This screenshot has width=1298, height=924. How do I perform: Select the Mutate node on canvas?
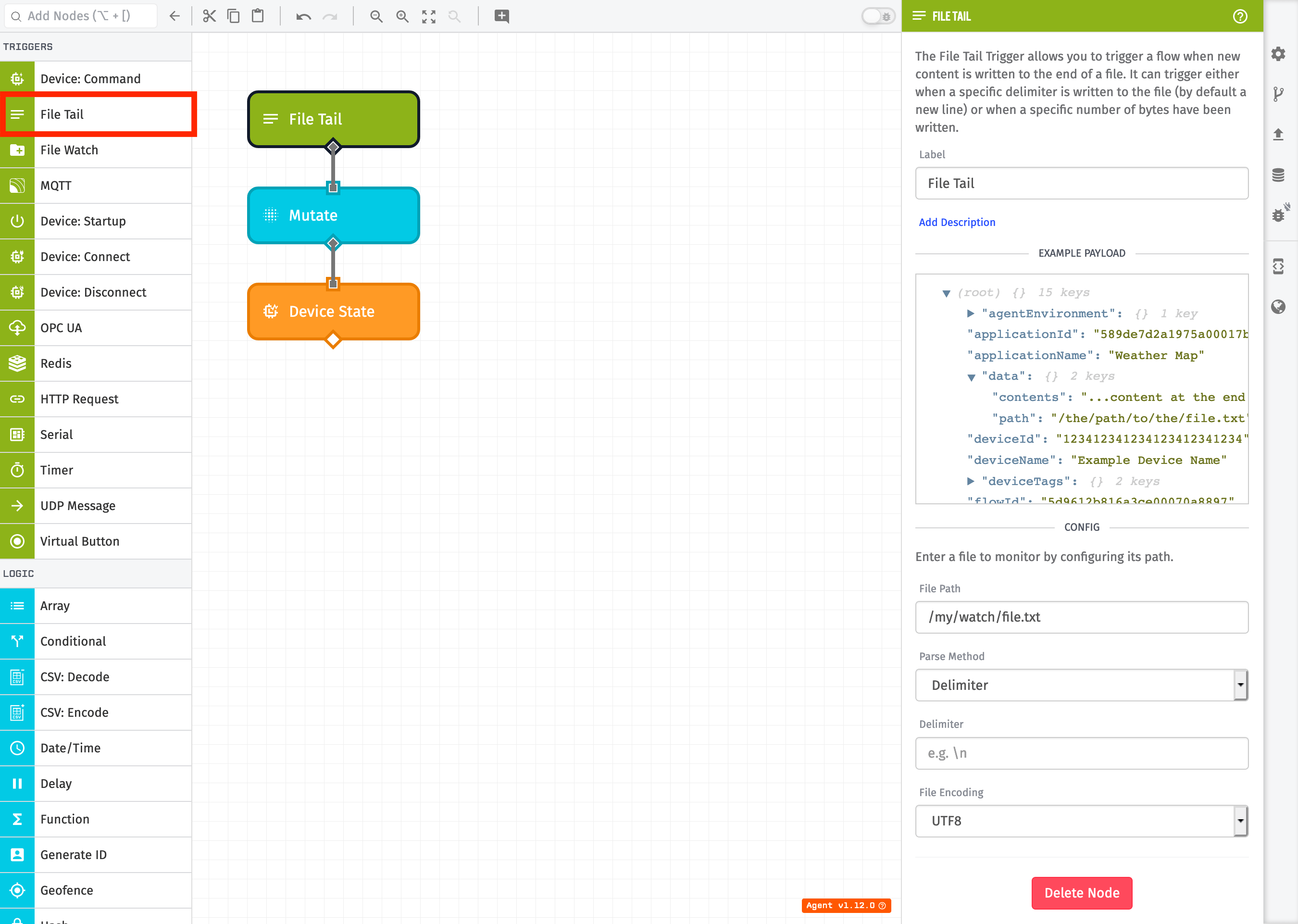[333, 215]
